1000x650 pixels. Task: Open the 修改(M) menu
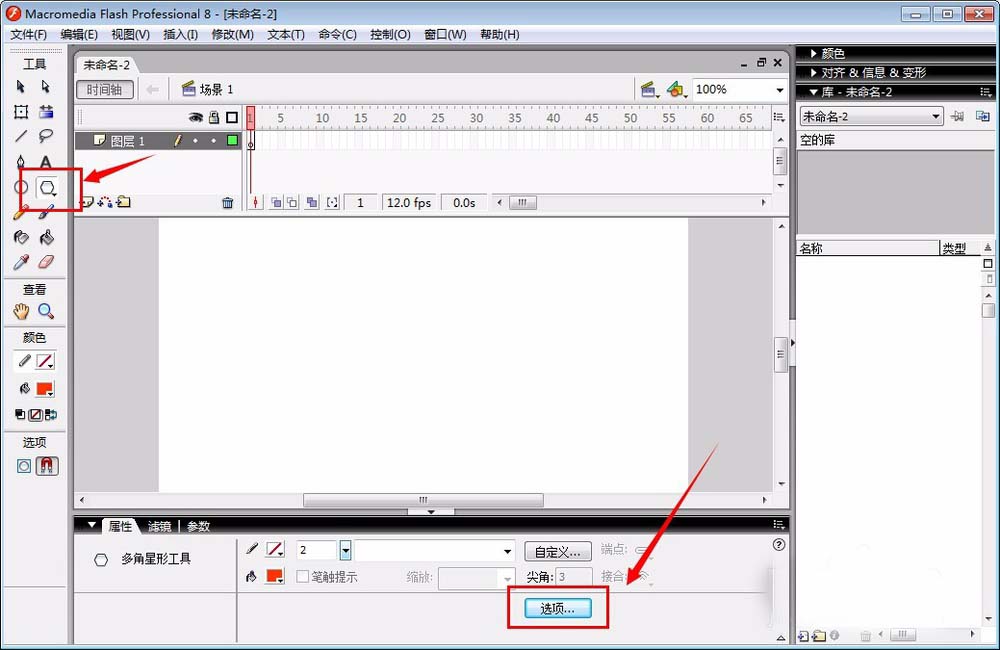(233, 34)
